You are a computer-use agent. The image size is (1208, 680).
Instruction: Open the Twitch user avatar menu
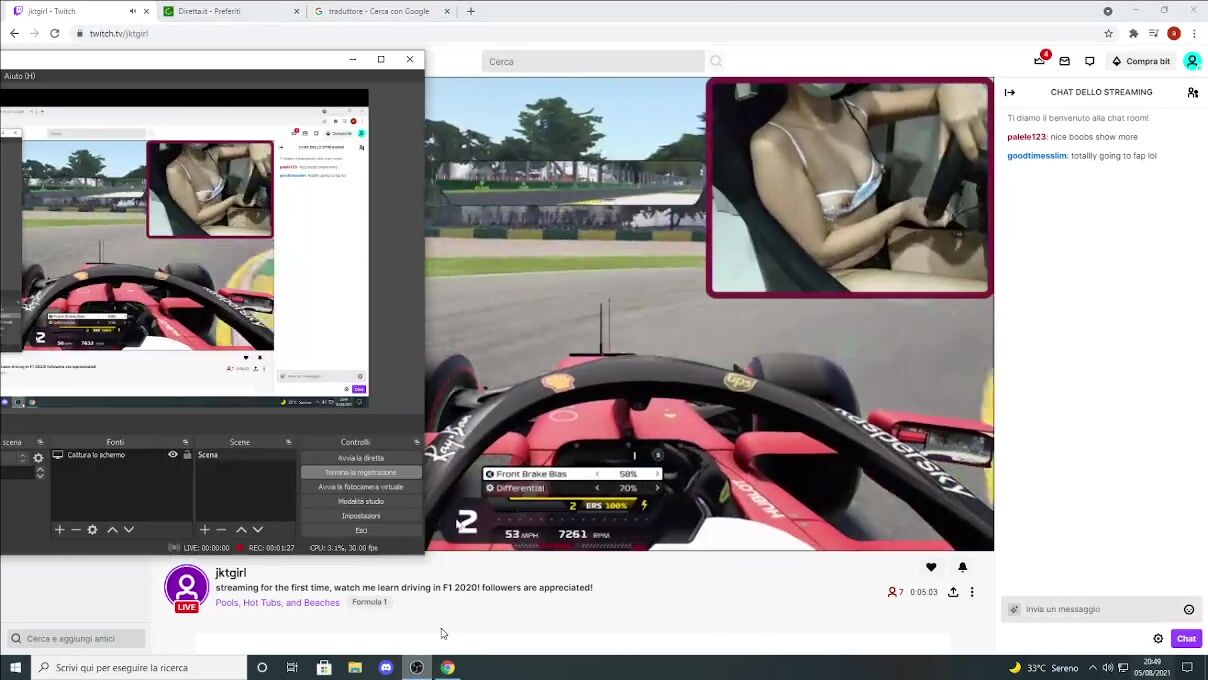1192,61
